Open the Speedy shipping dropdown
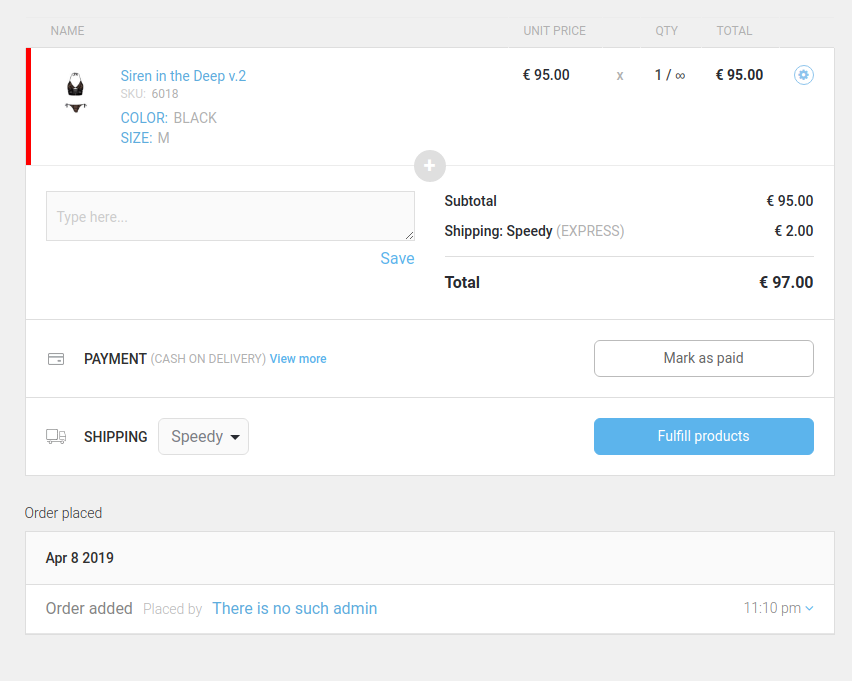The height and width of the screenshot is (681, 852). (x=203, y=436)
